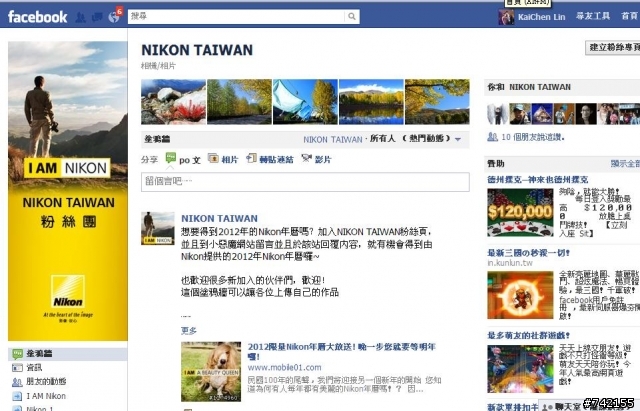640x411 pixels.
Task: Open the red flowers photo thumbnail
Action: pyautogui.click(x=173, y=102)
